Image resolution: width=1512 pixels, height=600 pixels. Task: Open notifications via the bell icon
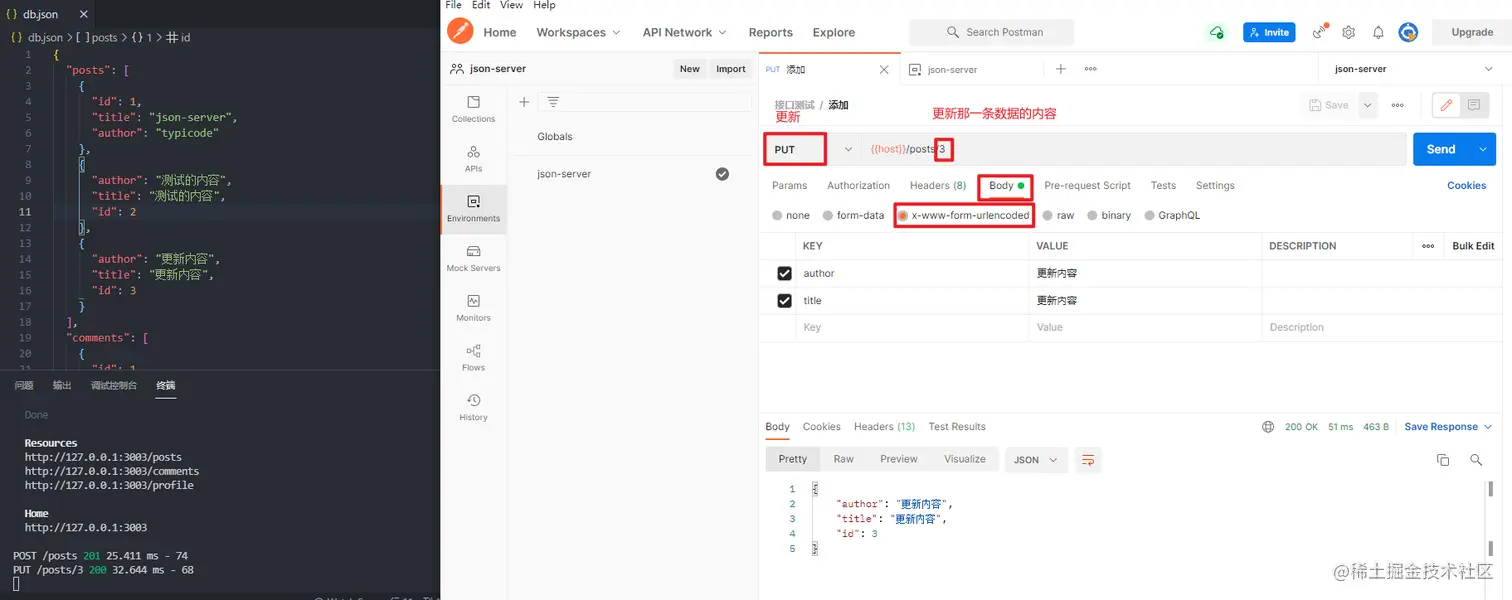[1378, 31]
